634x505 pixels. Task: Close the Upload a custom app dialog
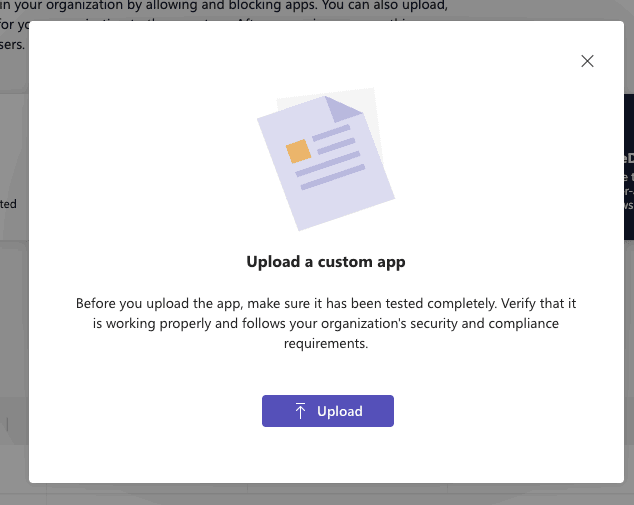point(587,61)
